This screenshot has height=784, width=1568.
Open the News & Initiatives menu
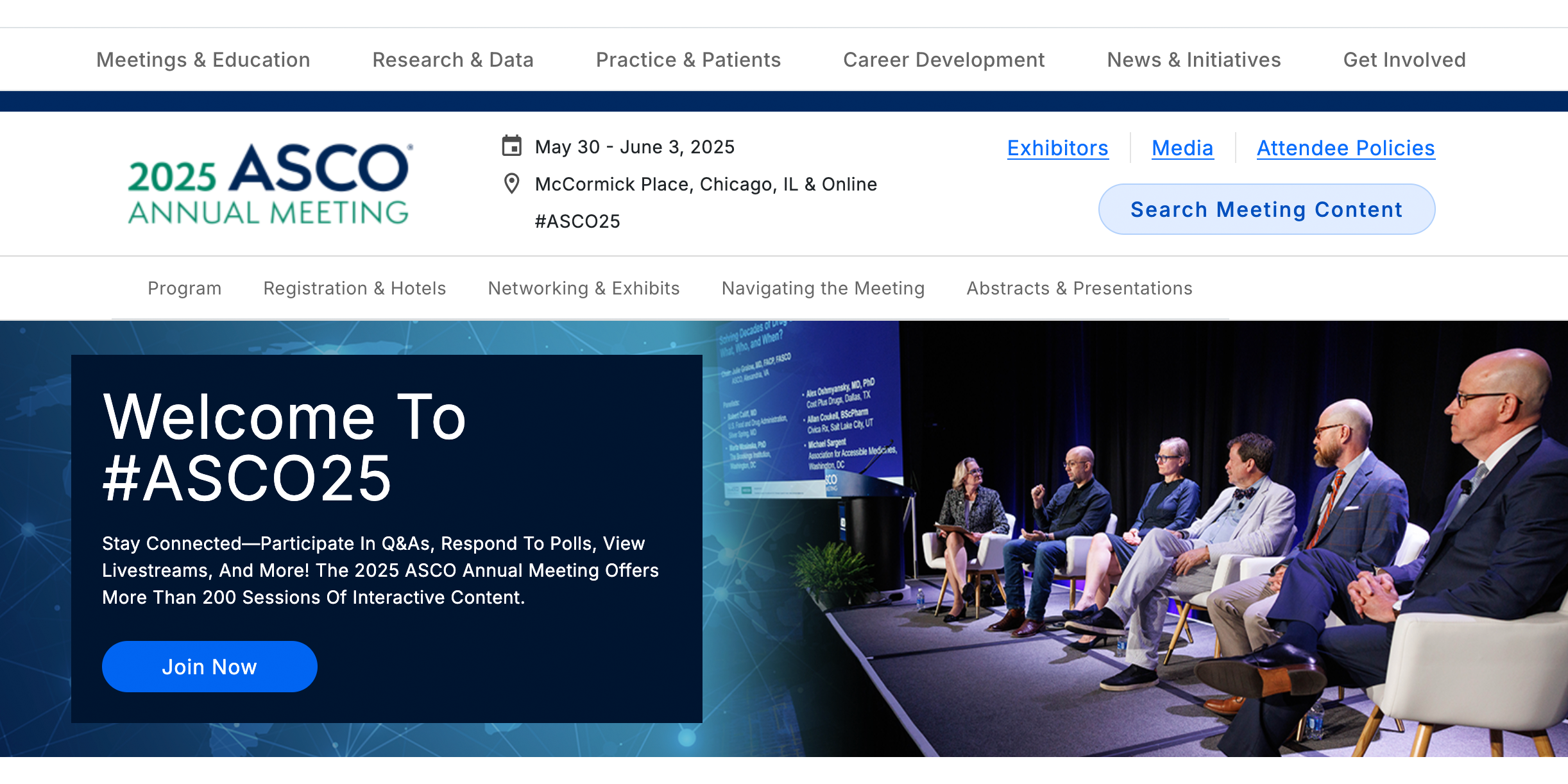(1194, 60)
